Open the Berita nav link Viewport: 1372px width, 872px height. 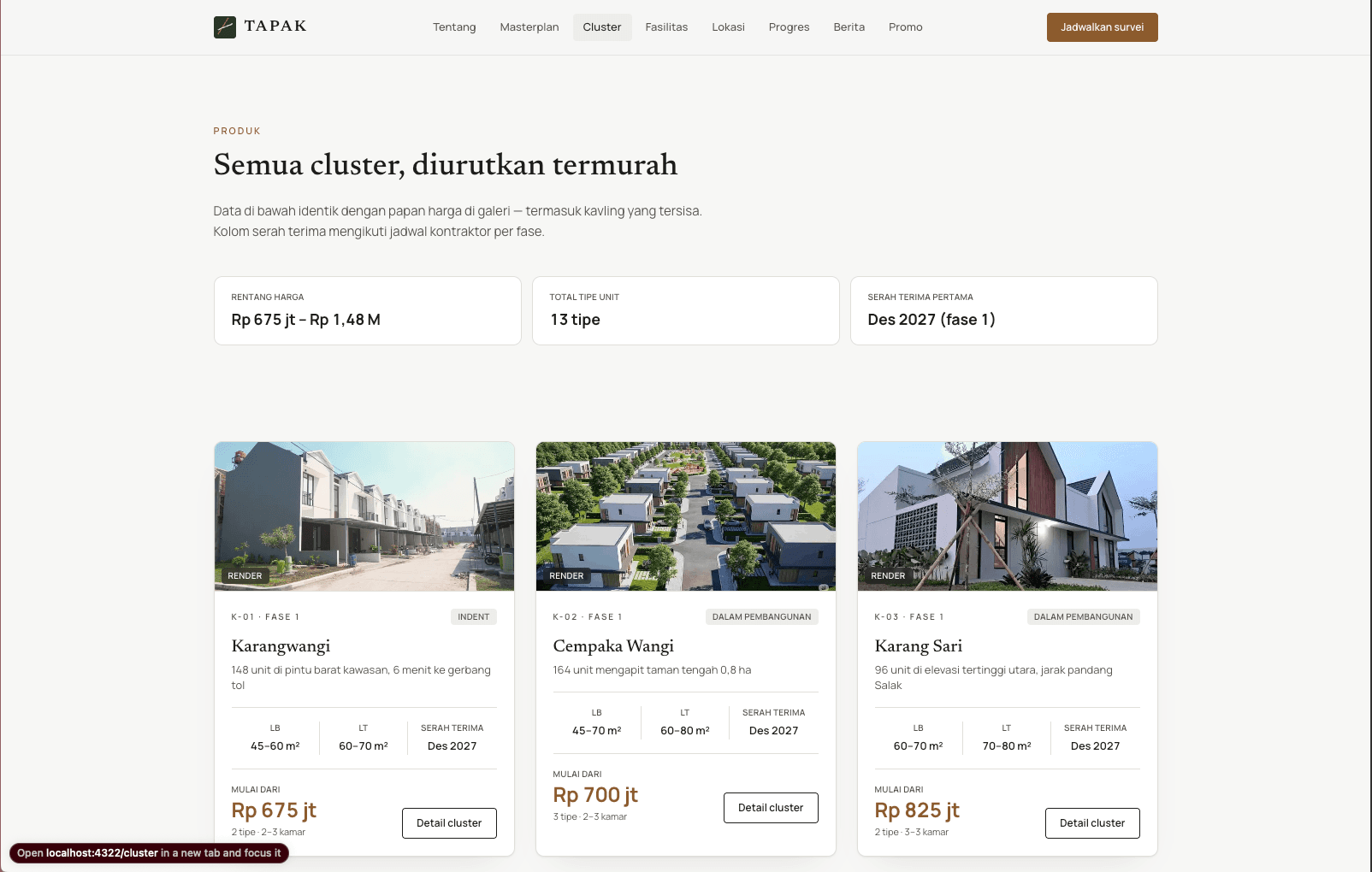pos(849,27)
